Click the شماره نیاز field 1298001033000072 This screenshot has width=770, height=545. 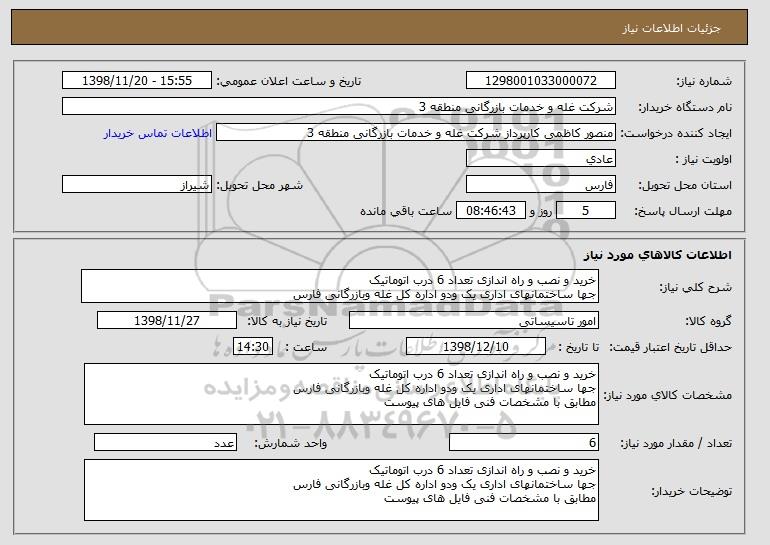pyautogui.click(x=541, y=81)
